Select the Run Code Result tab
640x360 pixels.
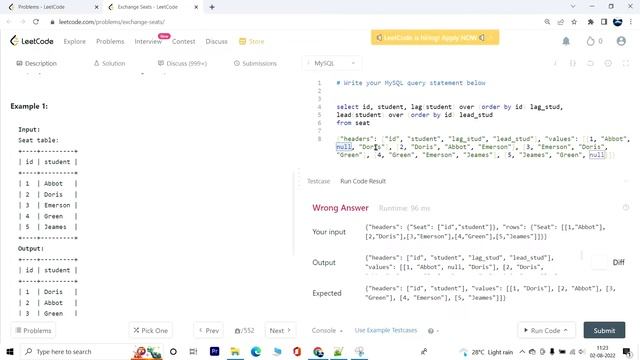(x=363, y=181)
